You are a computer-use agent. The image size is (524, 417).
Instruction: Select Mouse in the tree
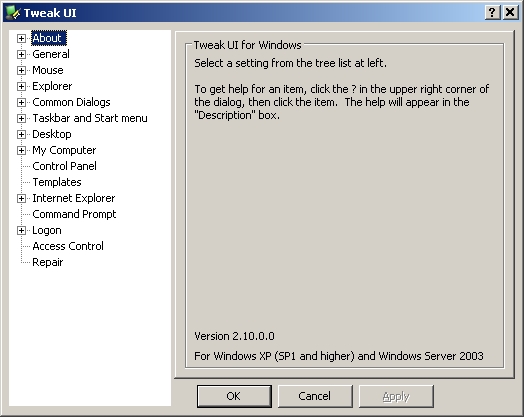tap(48, 70)
